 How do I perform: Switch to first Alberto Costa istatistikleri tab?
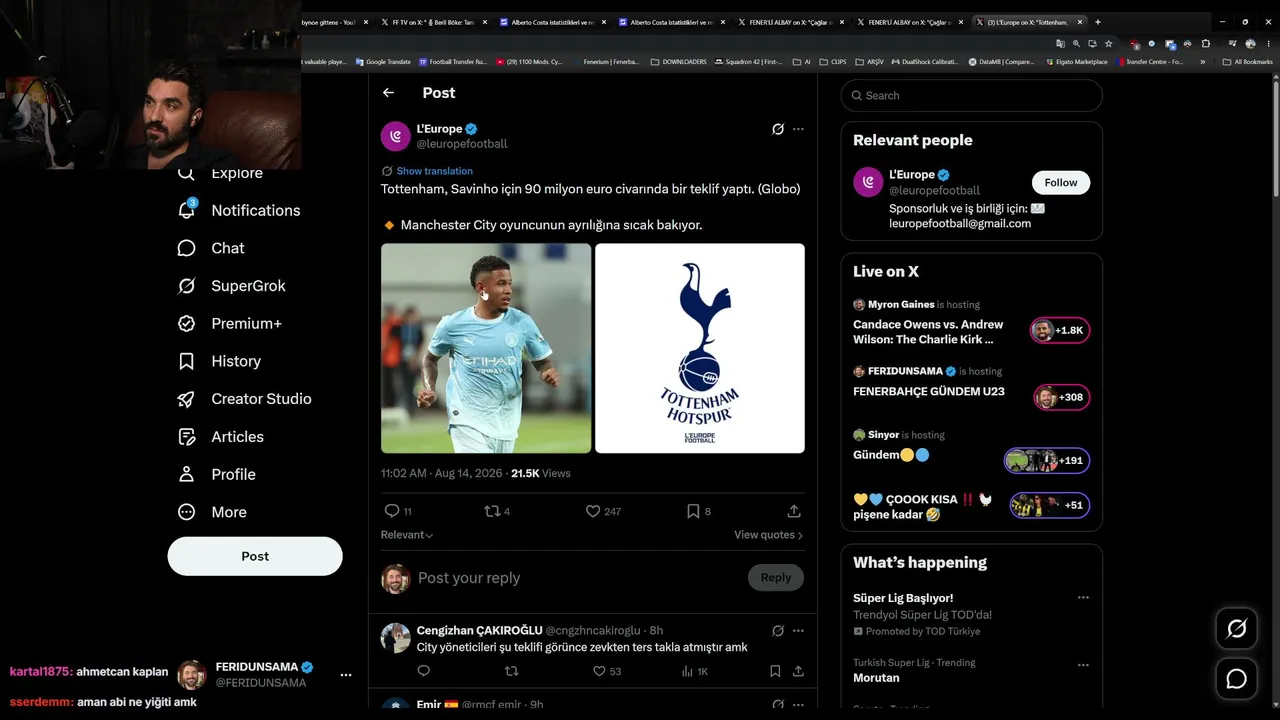coord(553,22)
